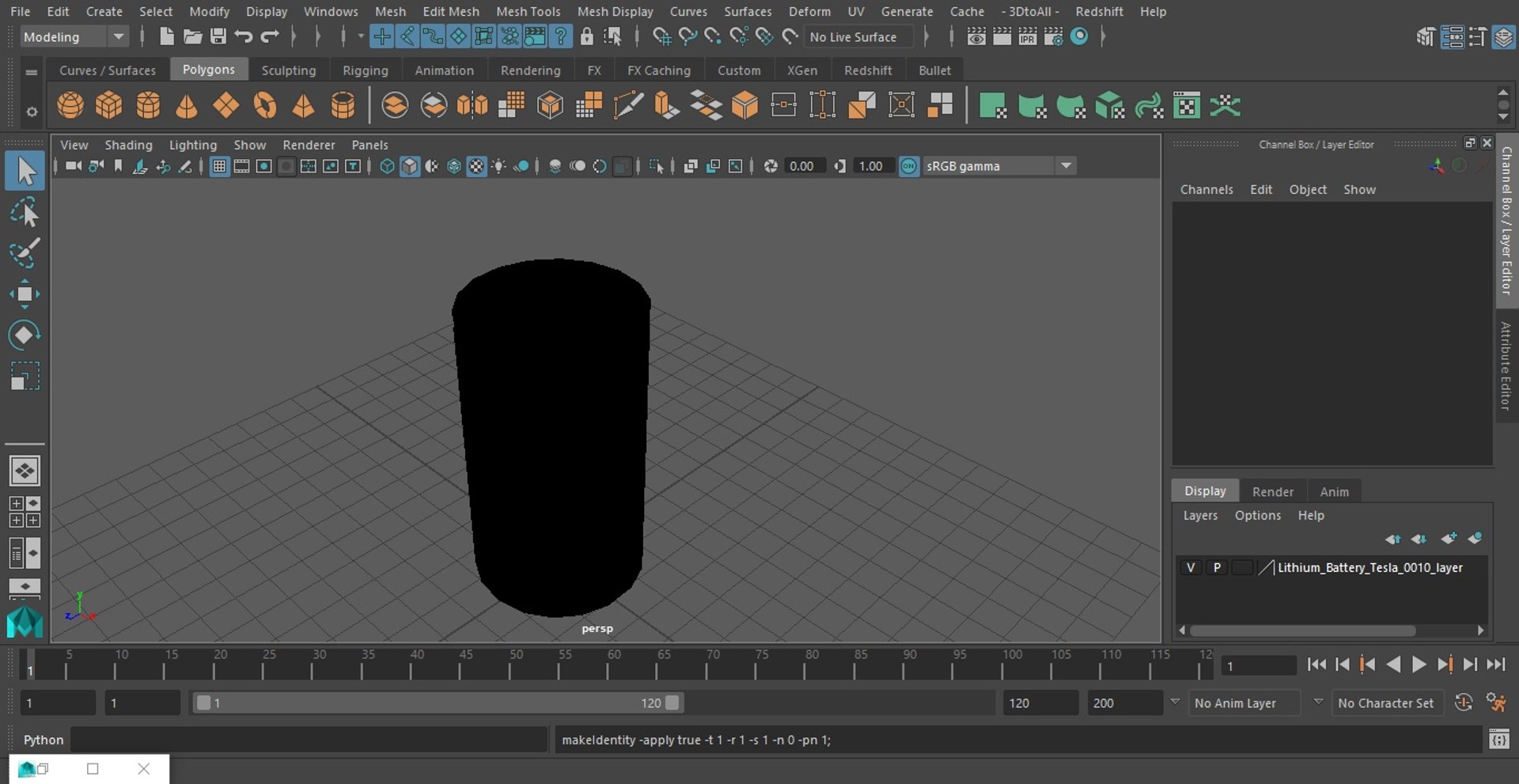Screen dimensions: 1519x784
Task: Create a new scene file
Action: coord(166,36)
